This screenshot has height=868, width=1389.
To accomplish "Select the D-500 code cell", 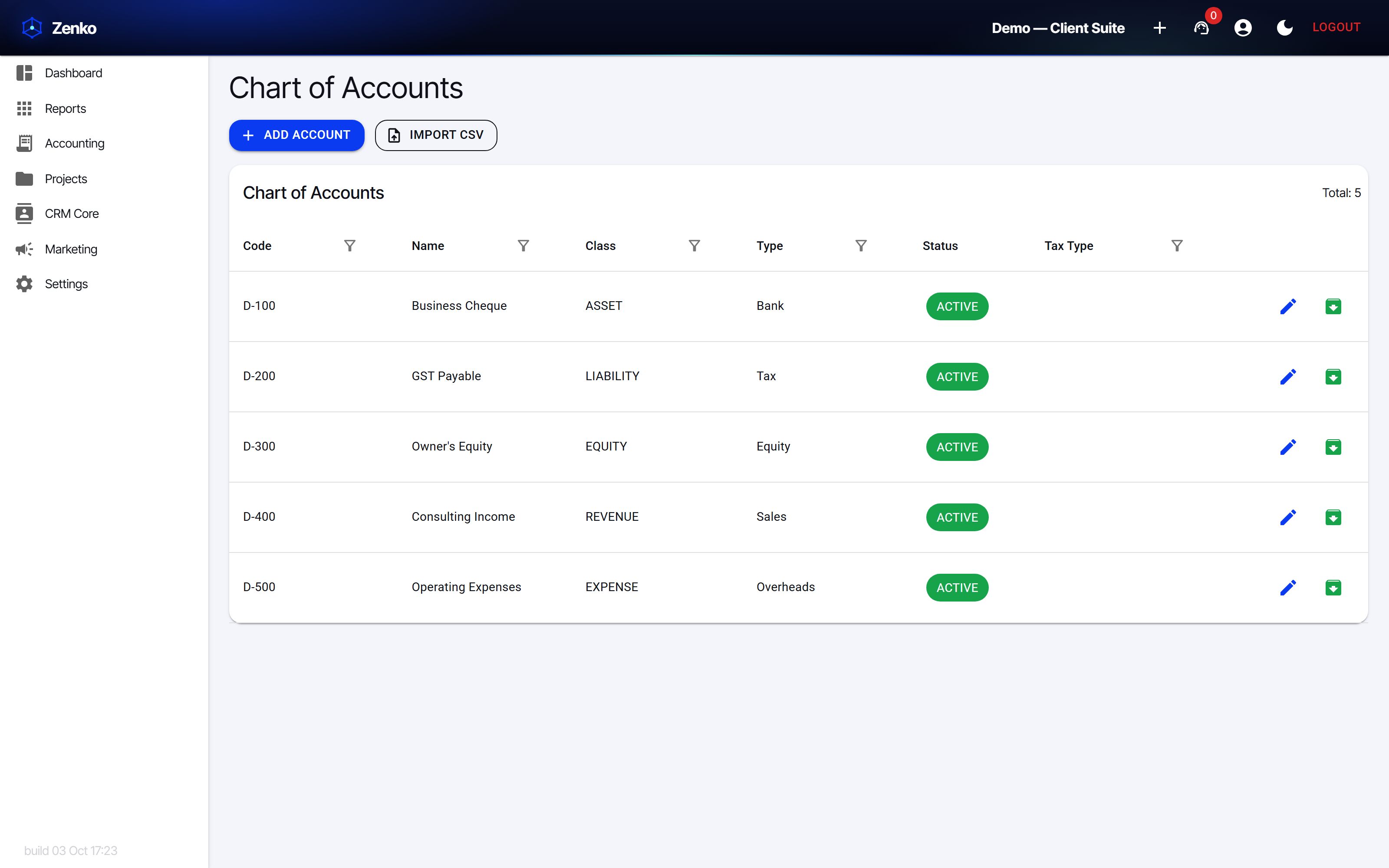I will pyautogui.click(x=260, y=587).
